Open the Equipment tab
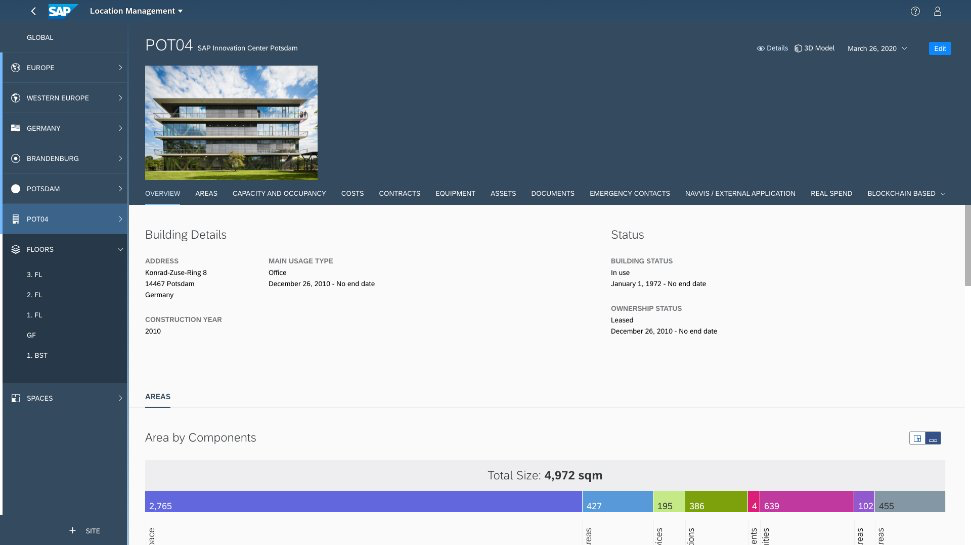Viewport: 971px width, 545px height. [455, 194]
